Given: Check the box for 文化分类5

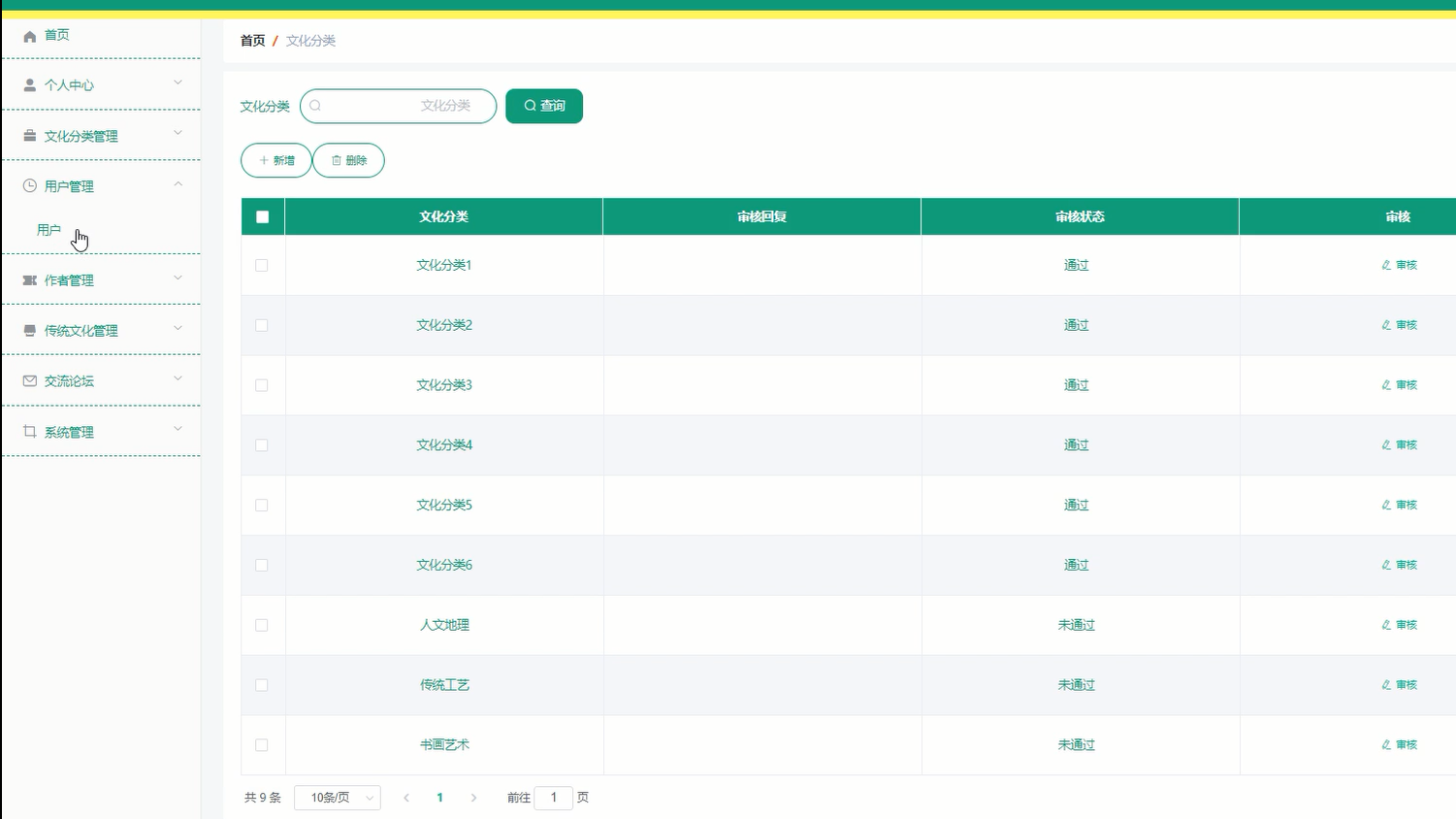Looking at the screenshot, I should click(x=262, y=506).
